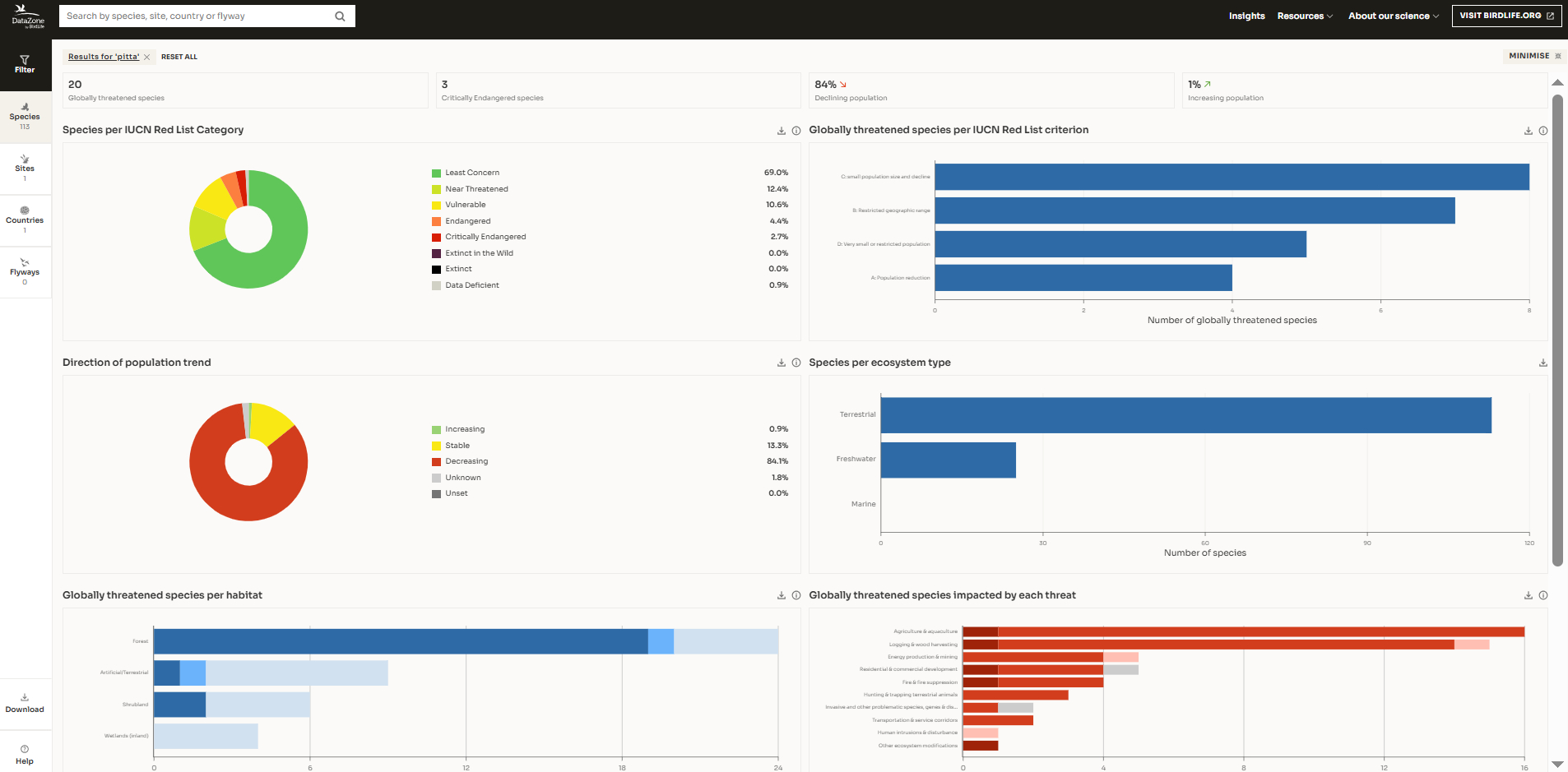Expand the About our science menu
This screenshot has height=772, width=1568.
pos(1393,16)
